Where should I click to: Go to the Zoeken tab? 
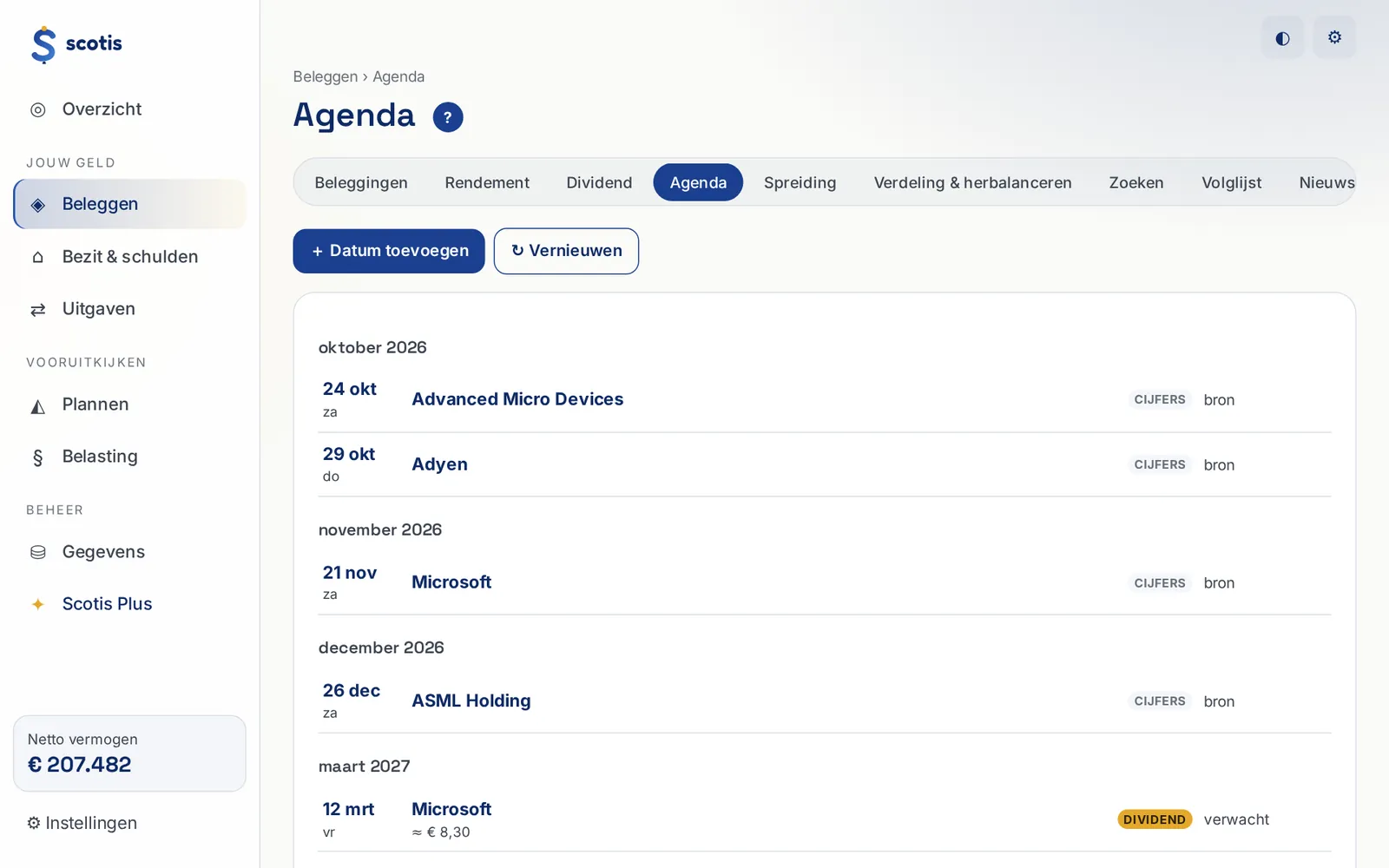point(1136,182)
